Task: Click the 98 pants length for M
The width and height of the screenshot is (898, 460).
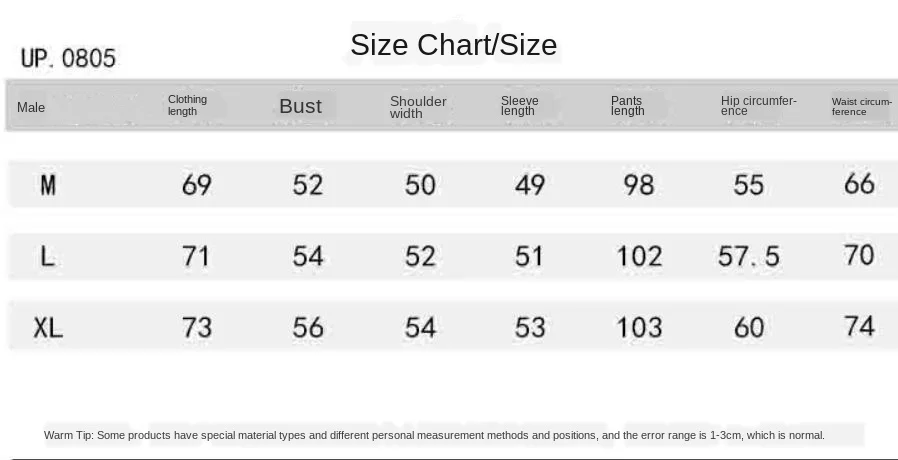Action: coord(639,184)
